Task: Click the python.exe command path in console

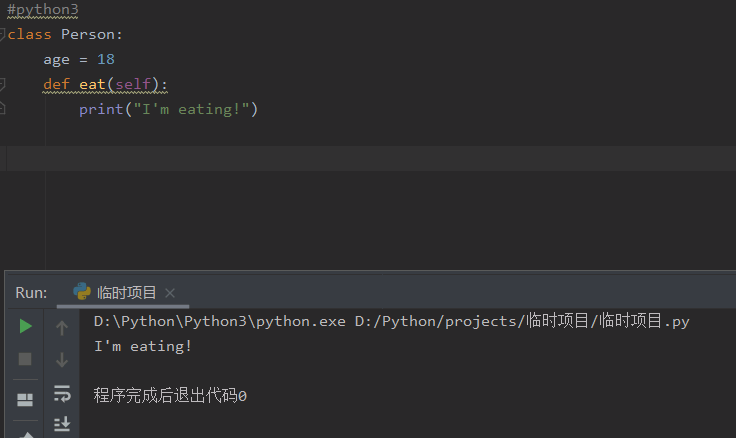Action: click(220, 322)
